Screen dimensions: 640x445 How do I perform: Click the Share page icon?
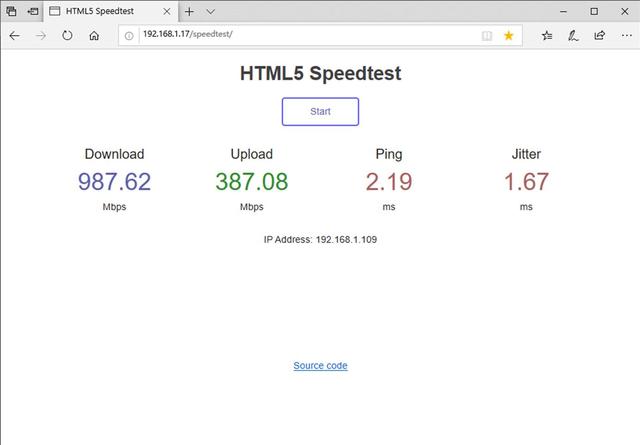599,35
